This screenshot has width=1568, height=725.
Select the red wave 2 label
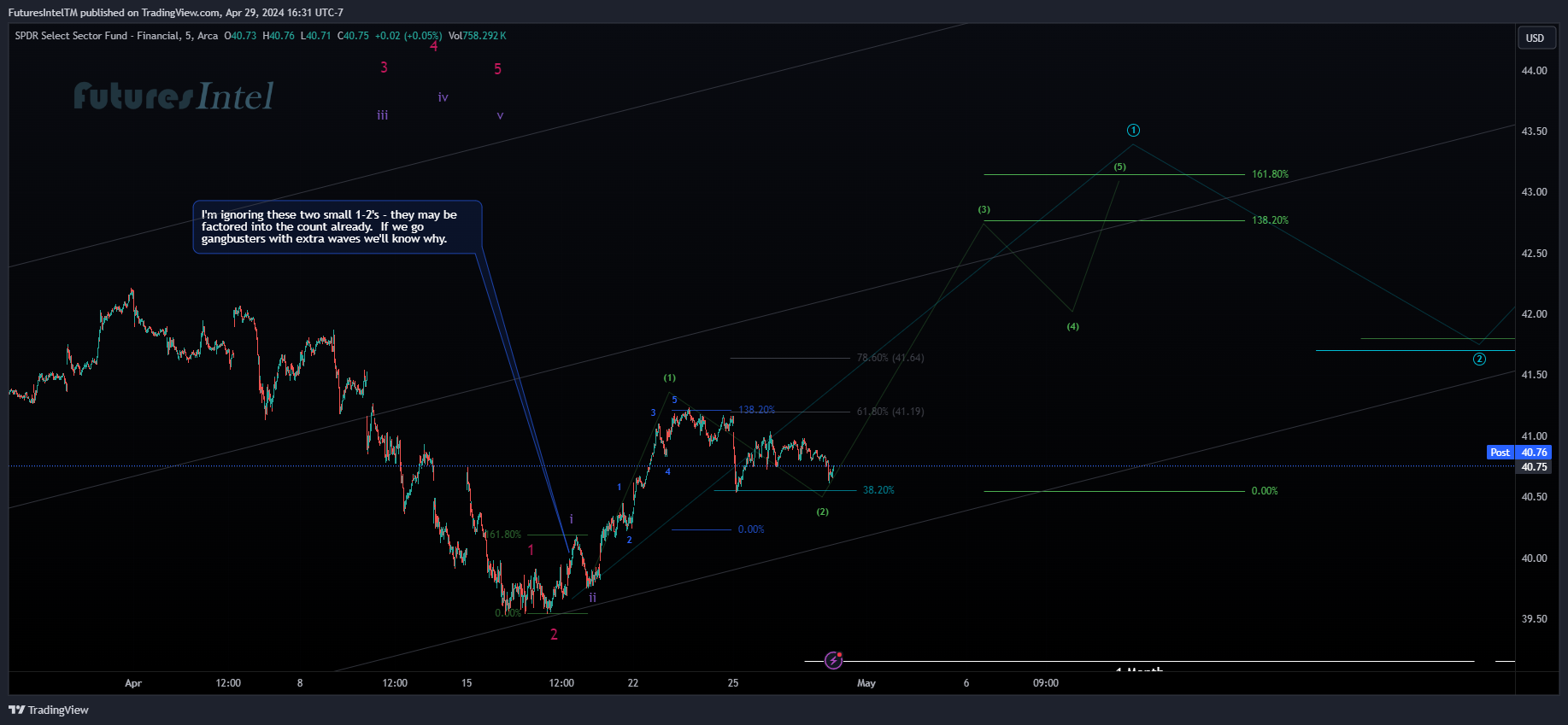point(554,634)
